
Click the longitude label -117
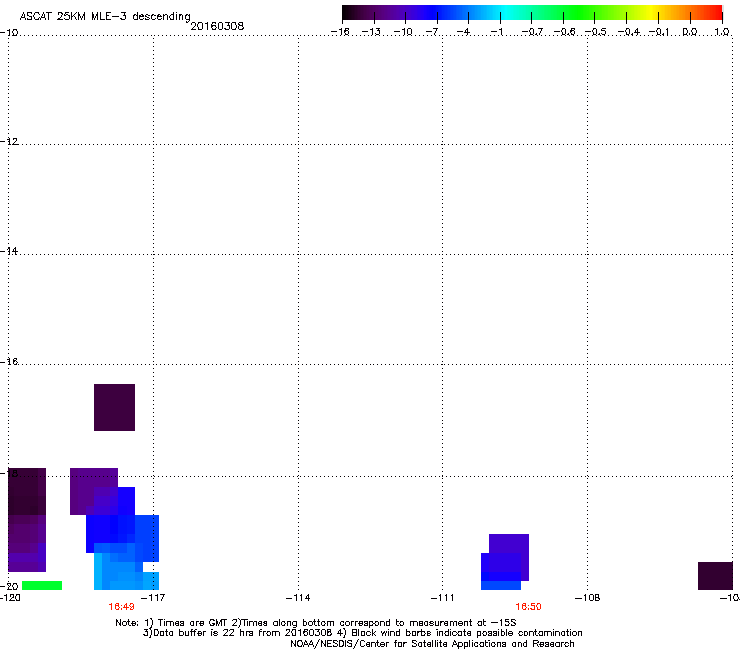[153, 598]
